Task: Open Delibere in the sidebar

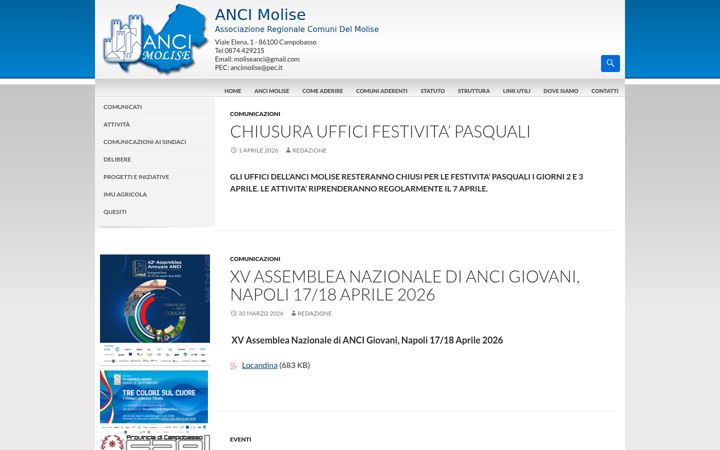Action: [x=117, y=159]
